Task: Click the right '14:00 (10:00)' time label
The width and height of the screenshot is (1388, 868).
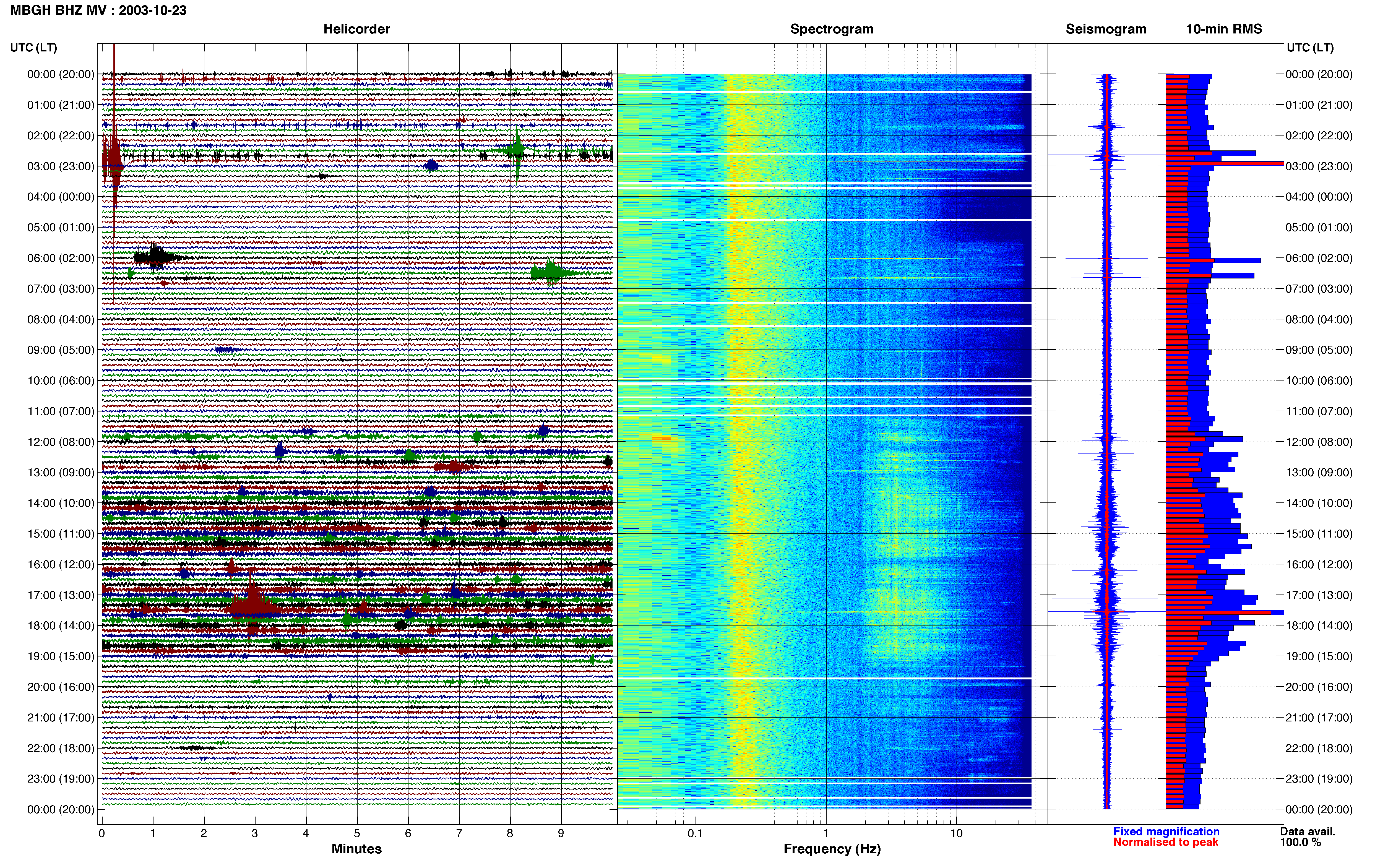Action: click(1319, 504)
